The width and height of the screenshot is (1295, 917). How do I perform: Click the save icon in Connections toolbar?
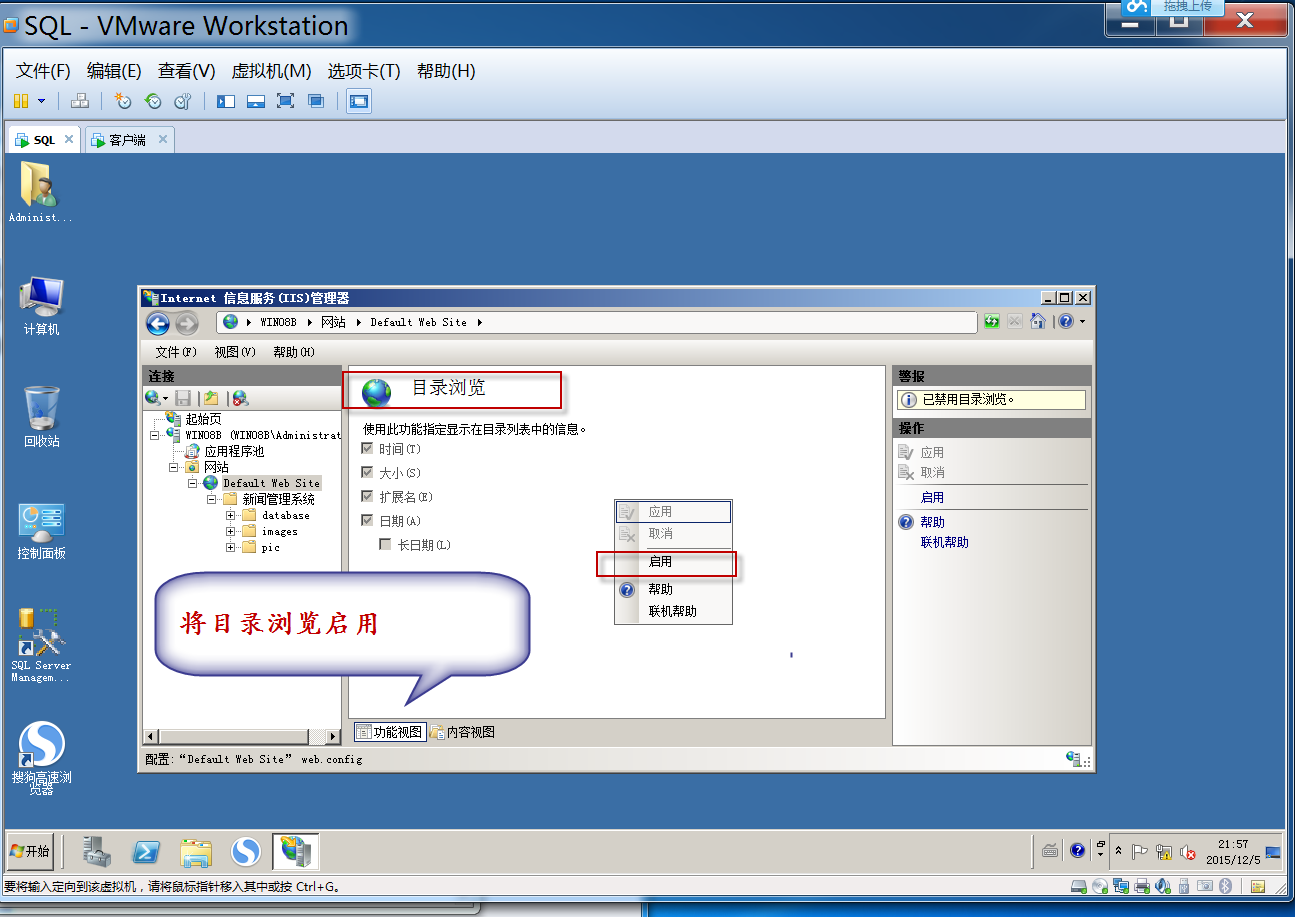183,398
